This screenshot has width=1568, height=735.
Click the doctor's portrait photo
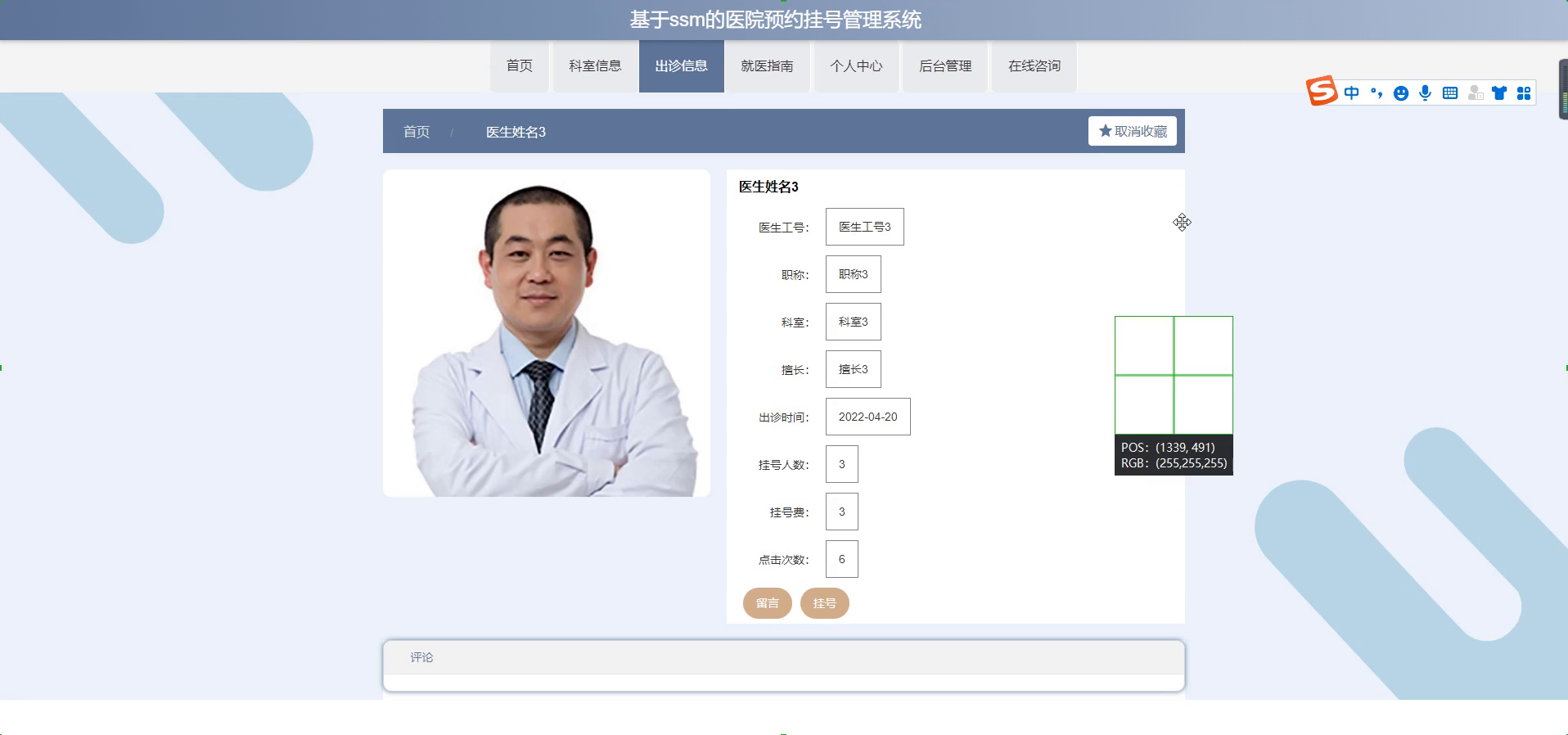coord(547,333)
